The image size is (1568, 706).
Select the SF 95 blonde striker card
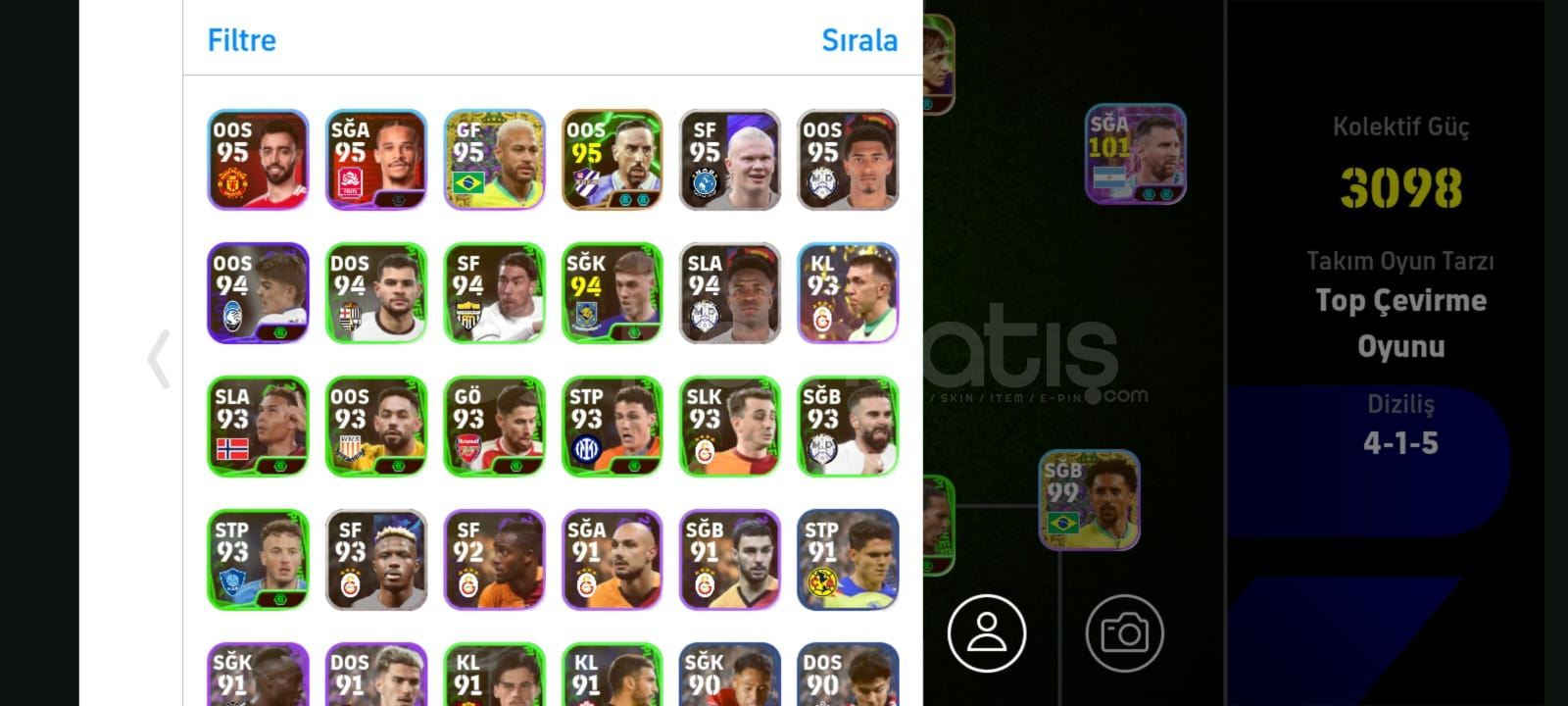[730, 160]
